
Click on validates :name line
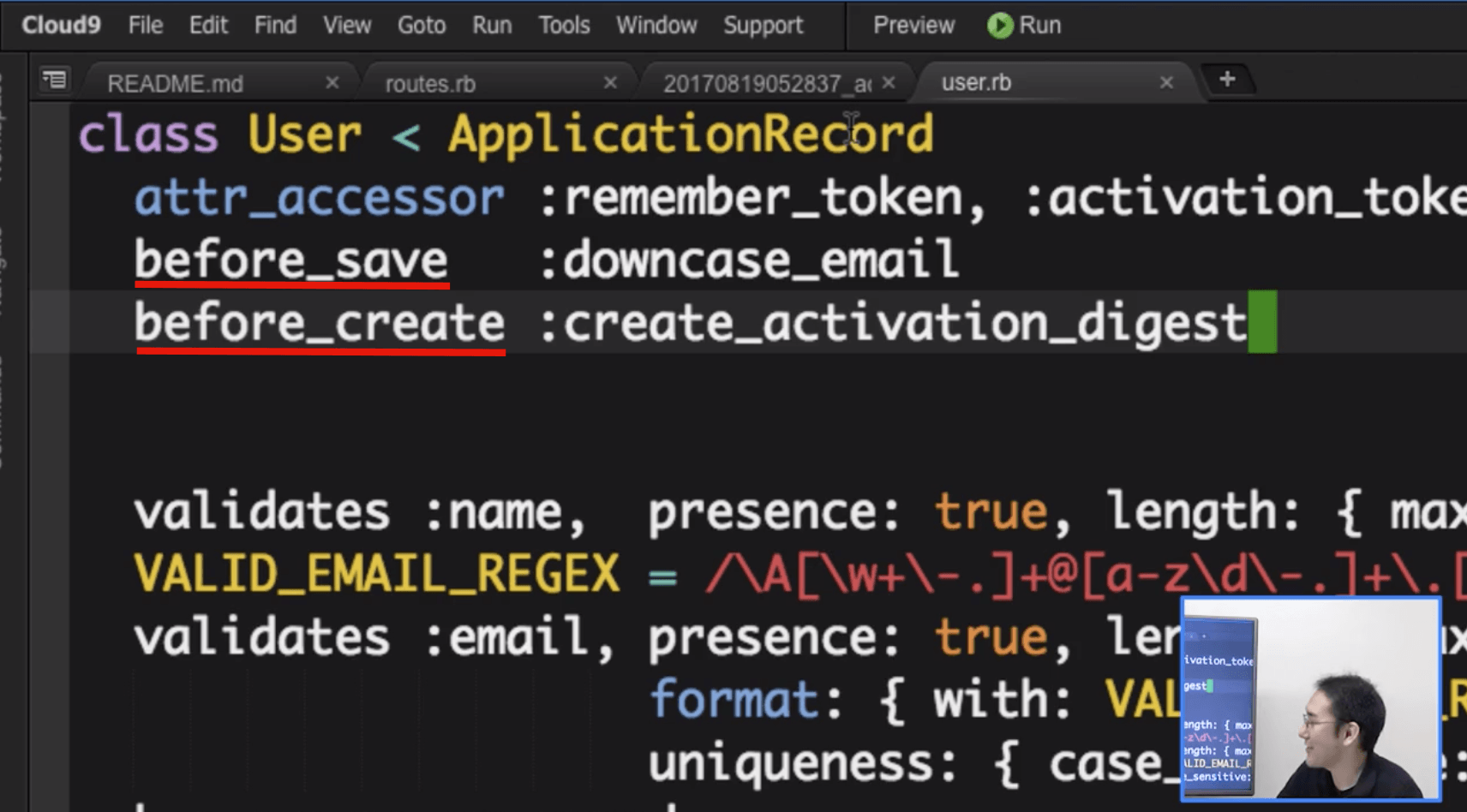[x=799, y=512]
